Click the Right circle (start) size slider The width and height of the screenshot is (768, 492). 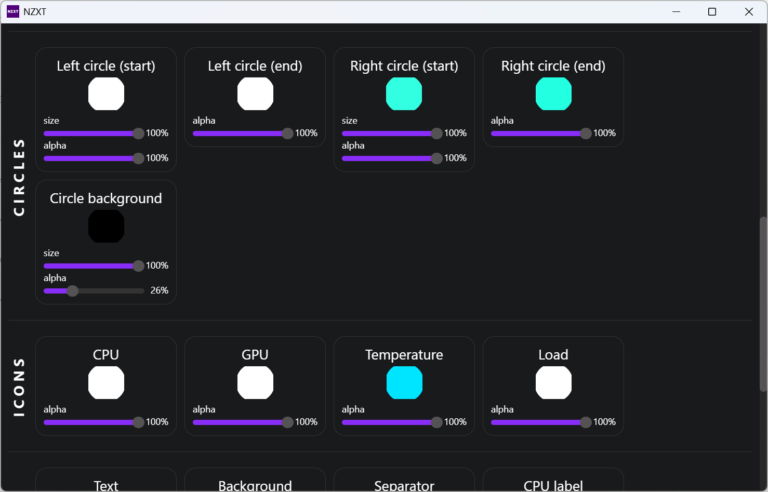coord(390,133)
